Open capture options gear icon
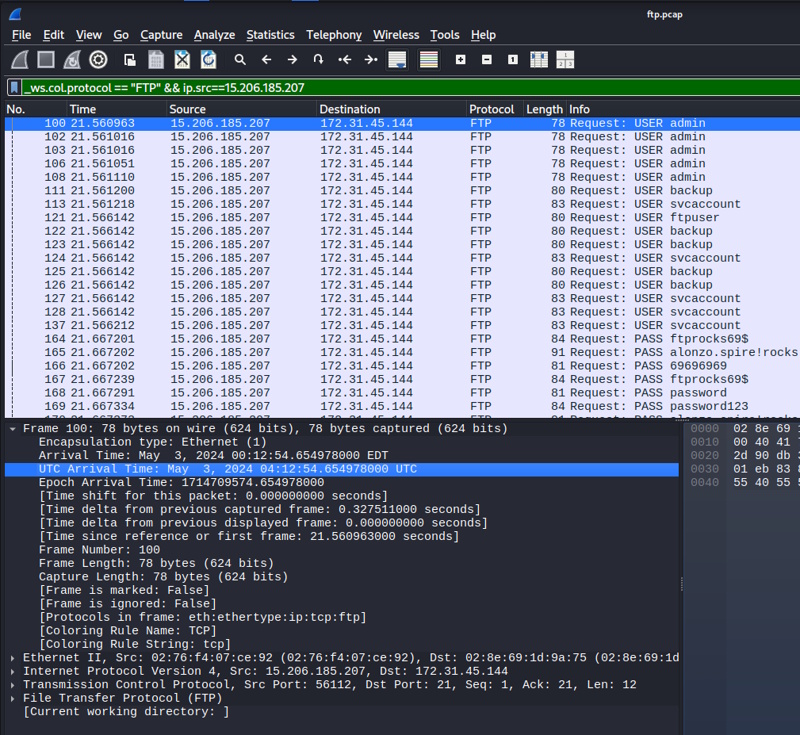 tap(98, 60)
